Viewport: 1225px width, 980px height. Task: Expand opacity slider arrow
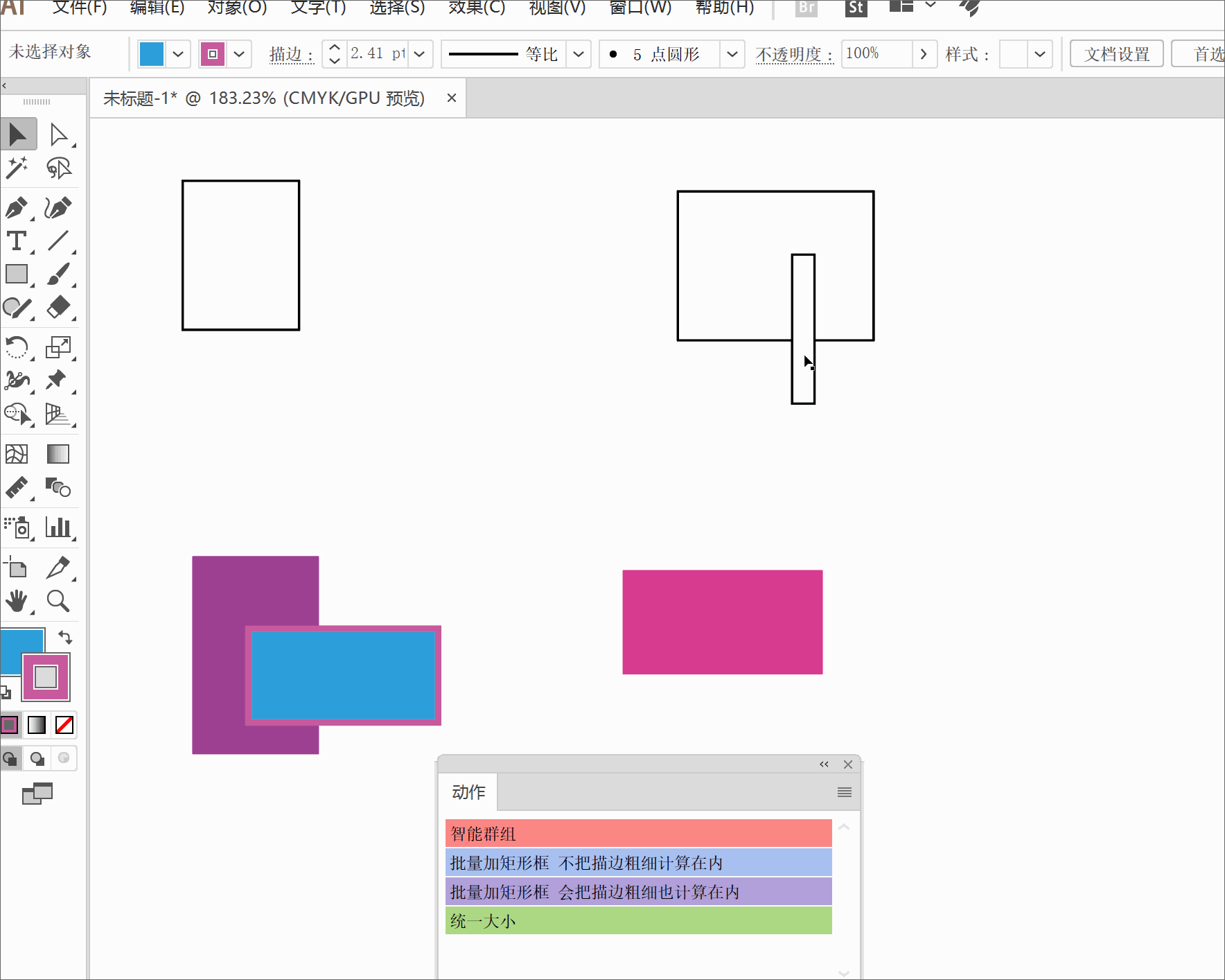pos(924,54)
